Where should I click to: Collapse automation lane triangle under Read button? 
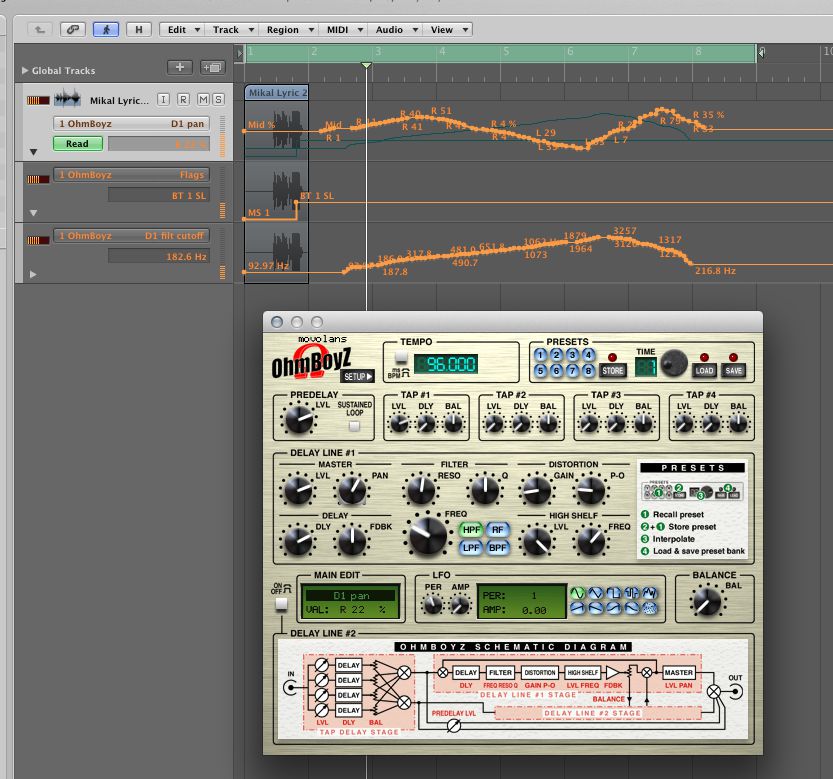[33, 152]
